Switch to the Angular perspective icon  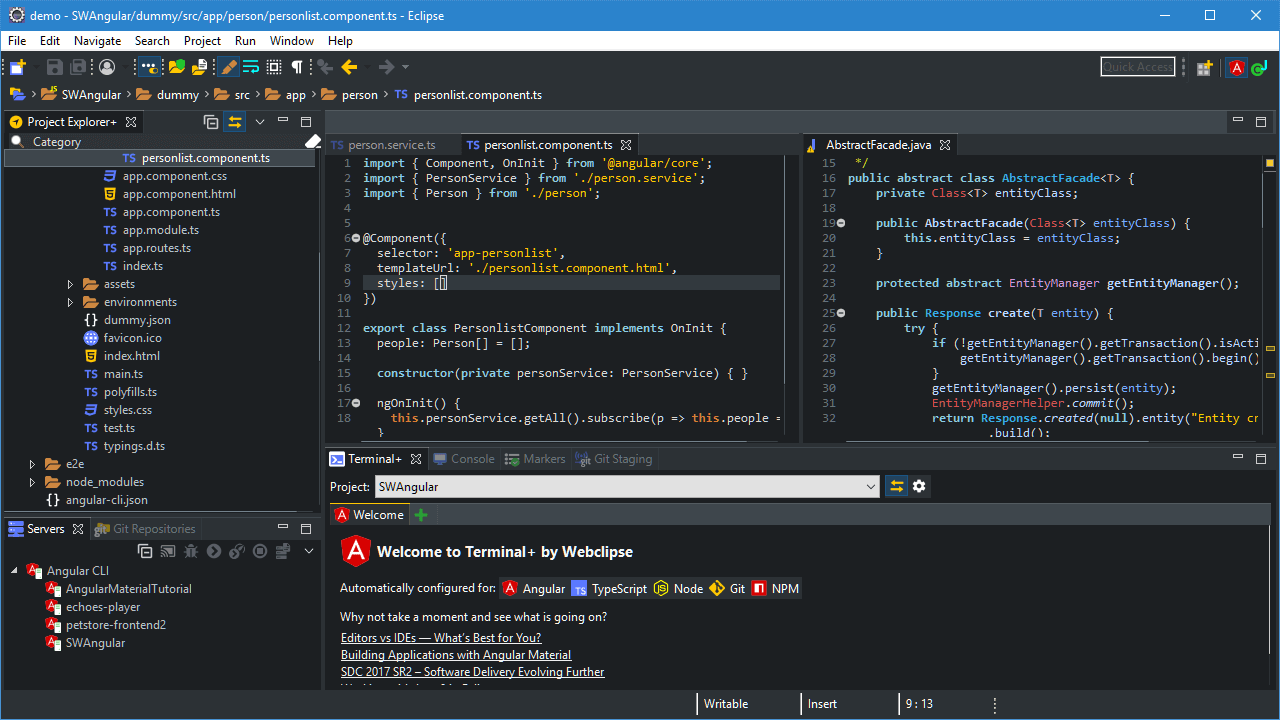1237,67
